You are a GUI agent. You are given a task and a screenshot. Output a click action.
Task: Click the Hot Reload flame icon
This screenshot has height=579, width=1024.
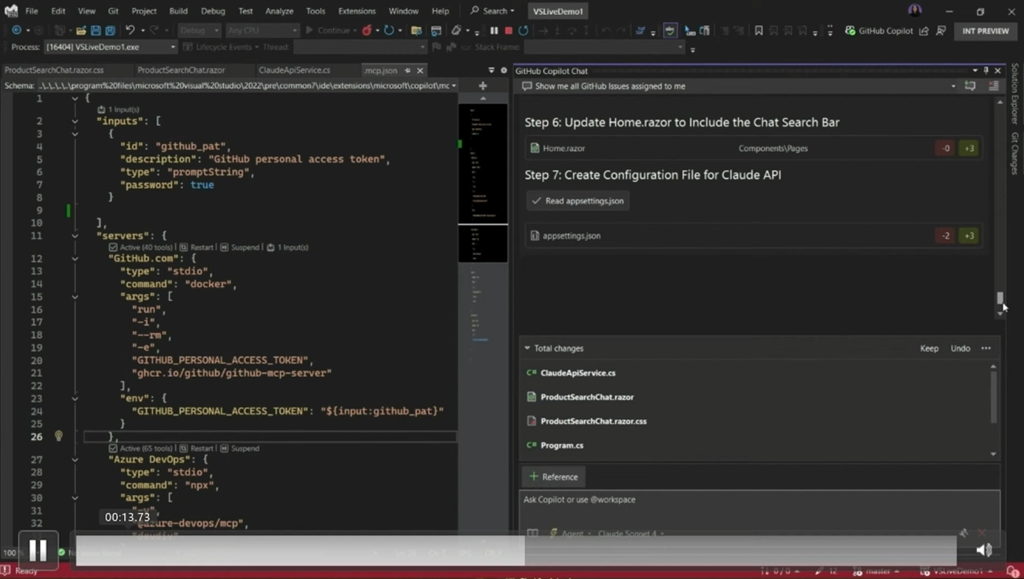click(365, 31)
